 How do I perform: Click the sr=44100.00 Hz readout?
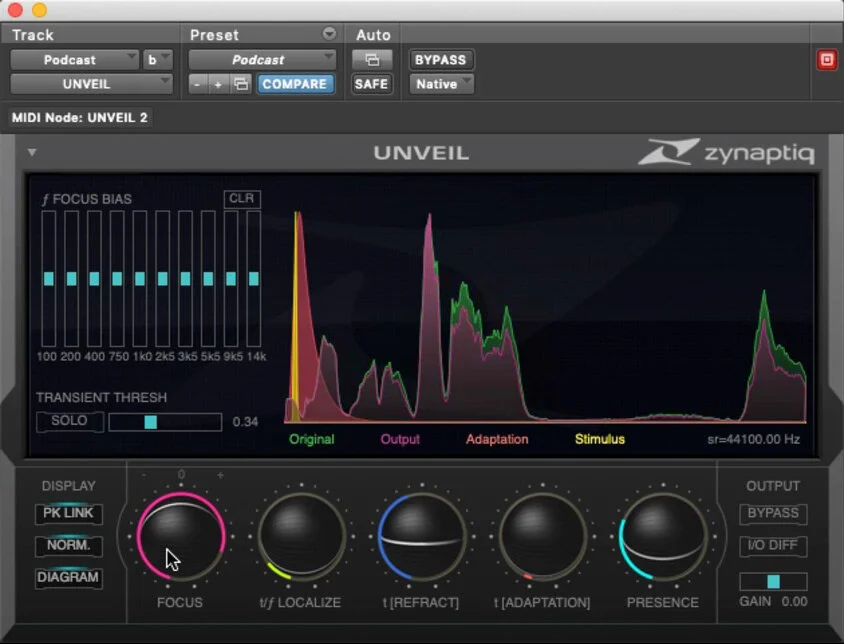[x=754, y=439]
